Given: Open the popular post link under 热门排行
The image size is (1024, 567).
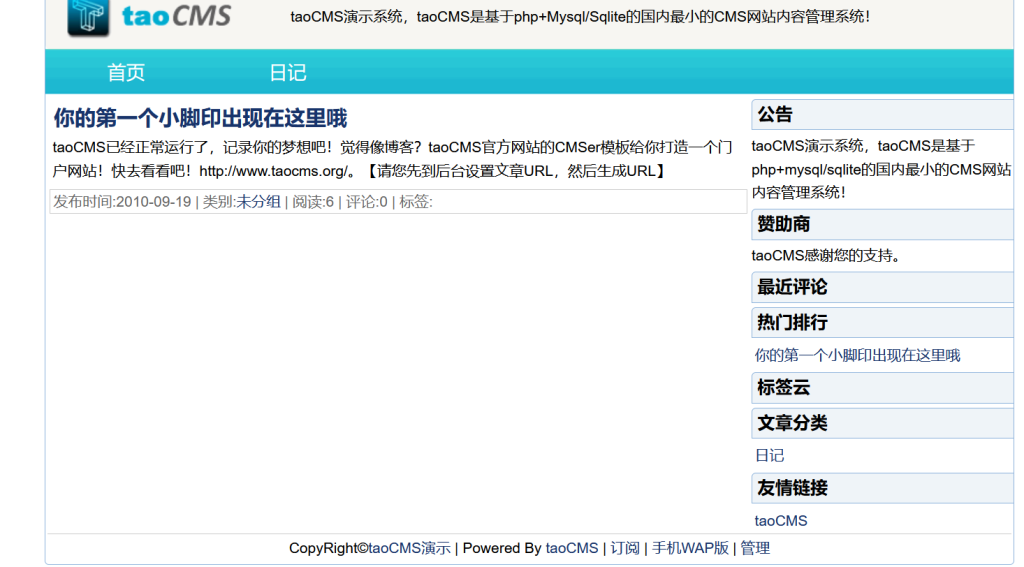Looking at the screenshot, I should [x=857, y=355].
